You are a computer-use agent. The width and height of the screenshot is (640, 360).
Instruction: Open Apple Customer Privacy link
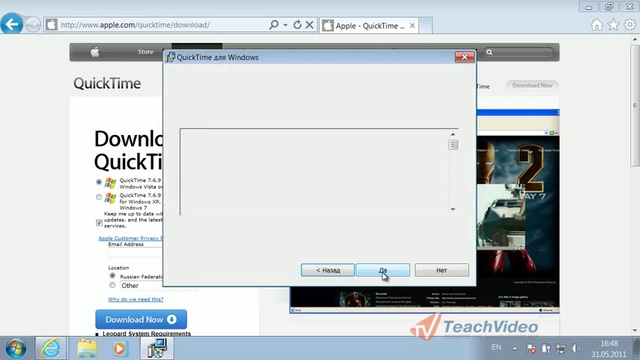coord(130,238)
